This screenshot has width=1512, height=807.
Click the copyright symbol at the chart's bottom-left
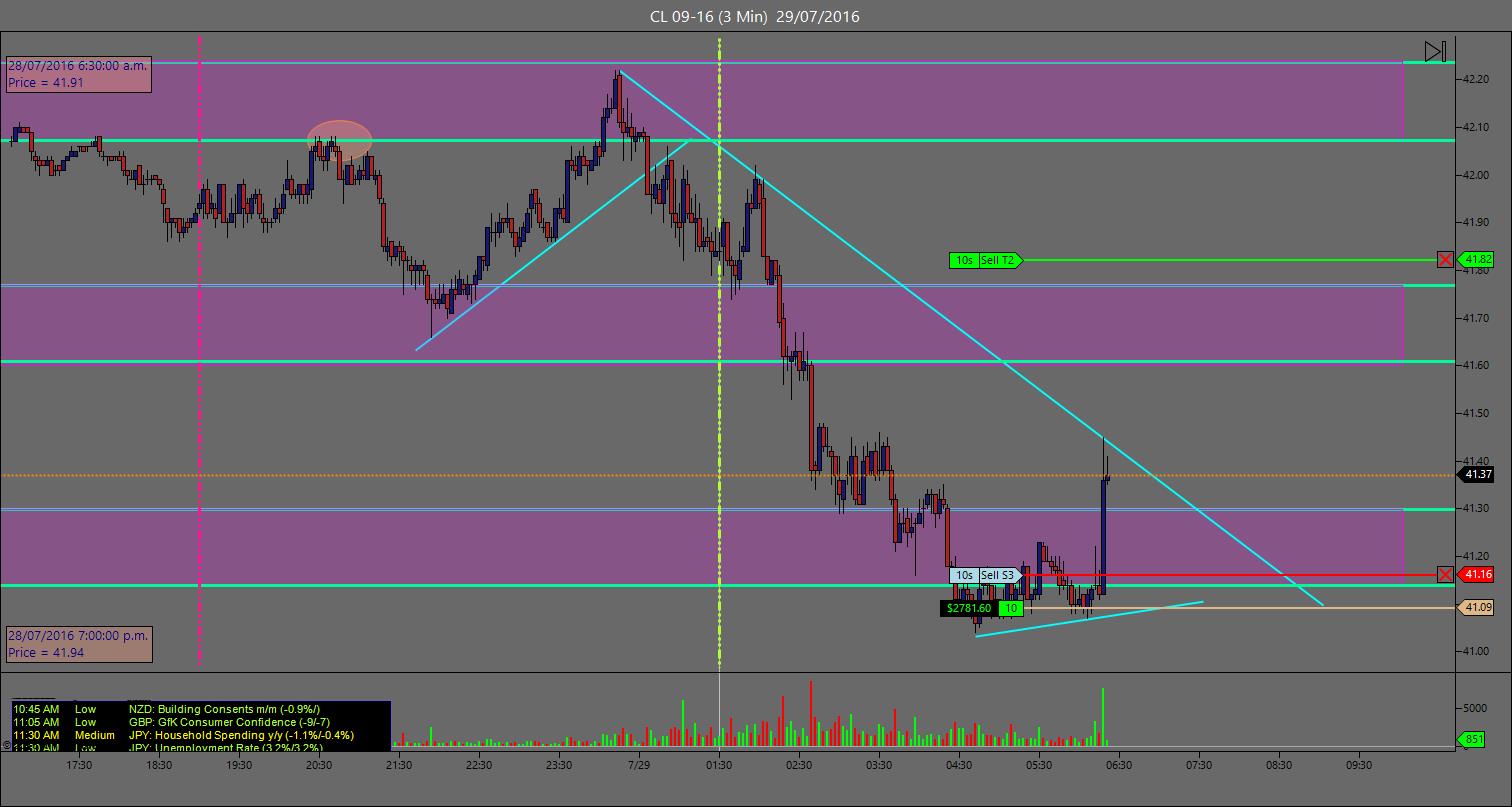(5, 744)
